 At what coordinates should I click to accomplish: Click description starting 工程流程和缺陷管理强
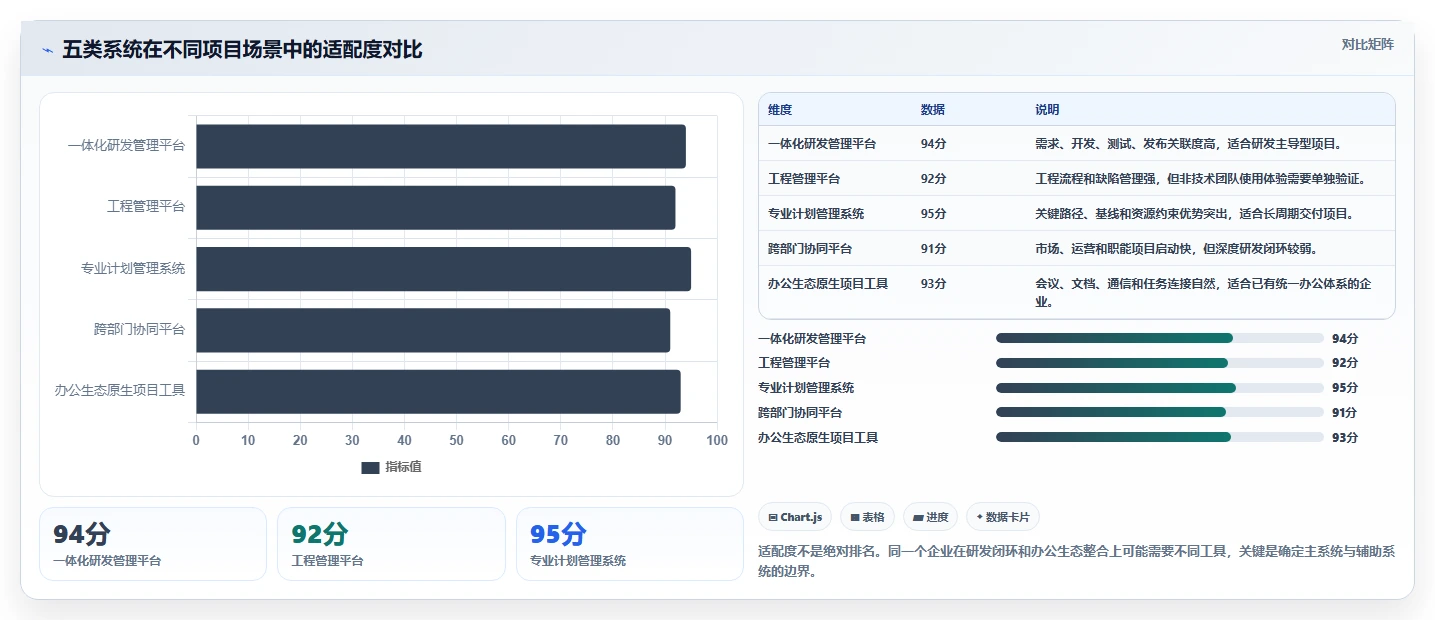[1200, 179]
